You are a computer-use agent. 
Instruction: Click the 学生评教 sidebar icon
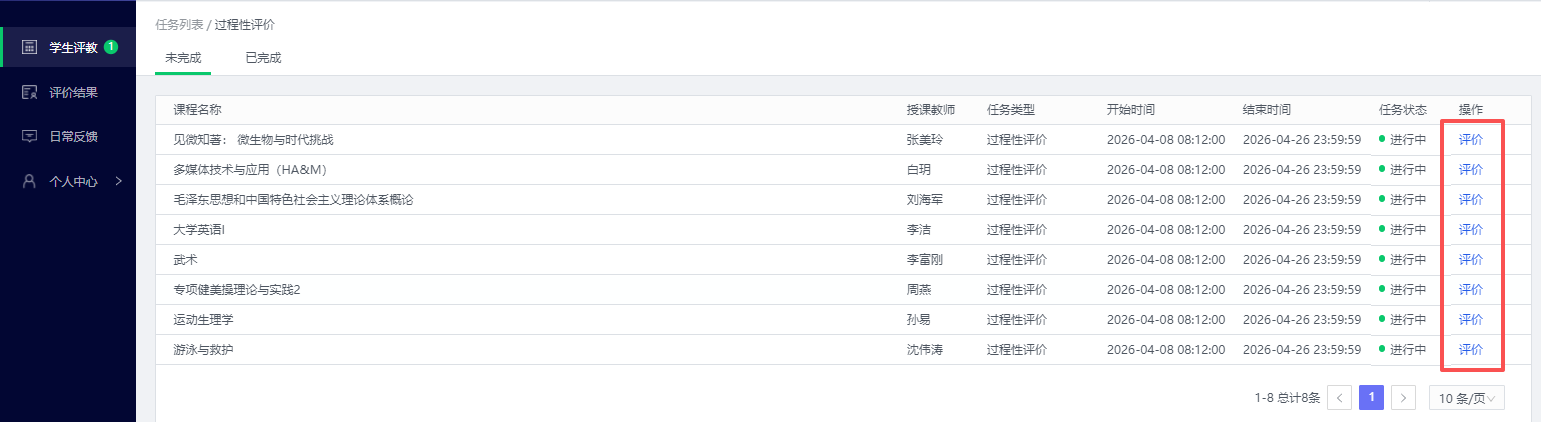[30, 47]
